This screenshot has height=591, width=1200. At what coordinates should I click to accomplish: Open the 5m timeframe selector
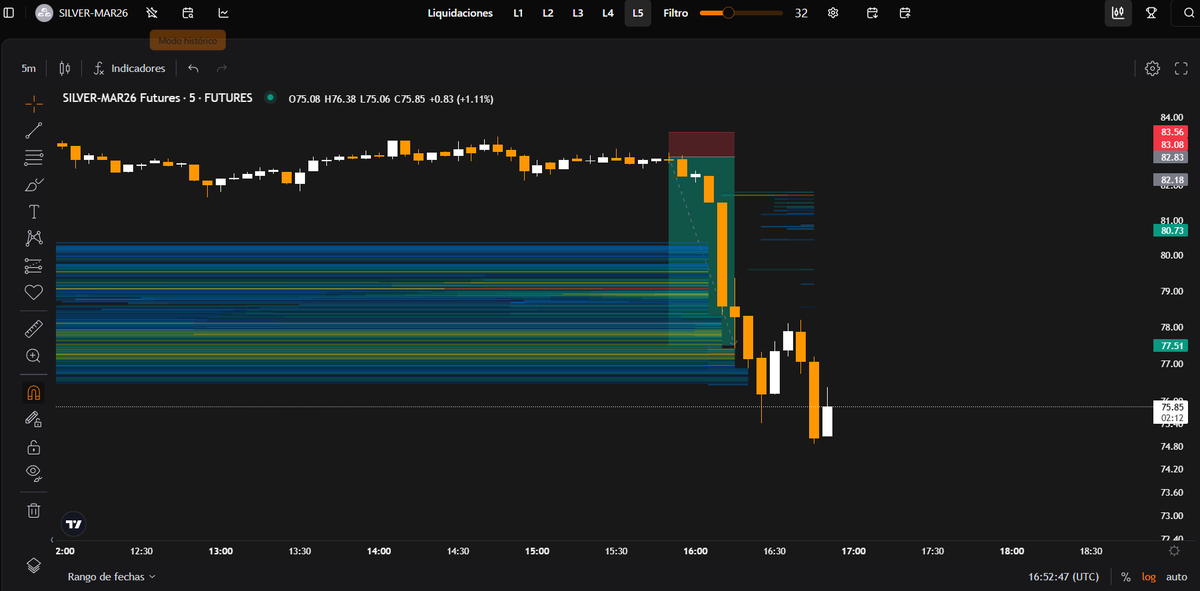(28, 68)
